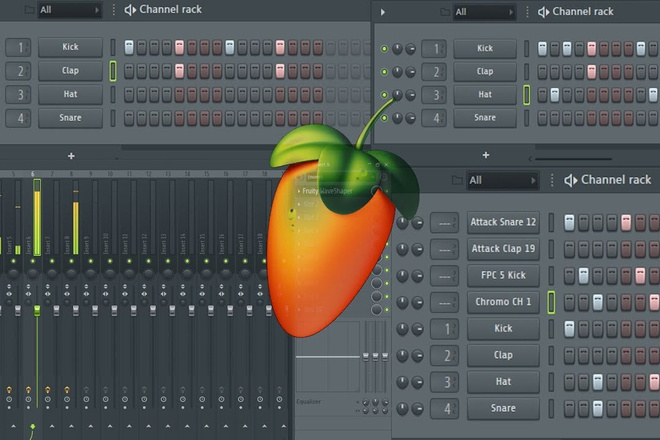Add a channel with plus in top-right rack

(486, 155)
